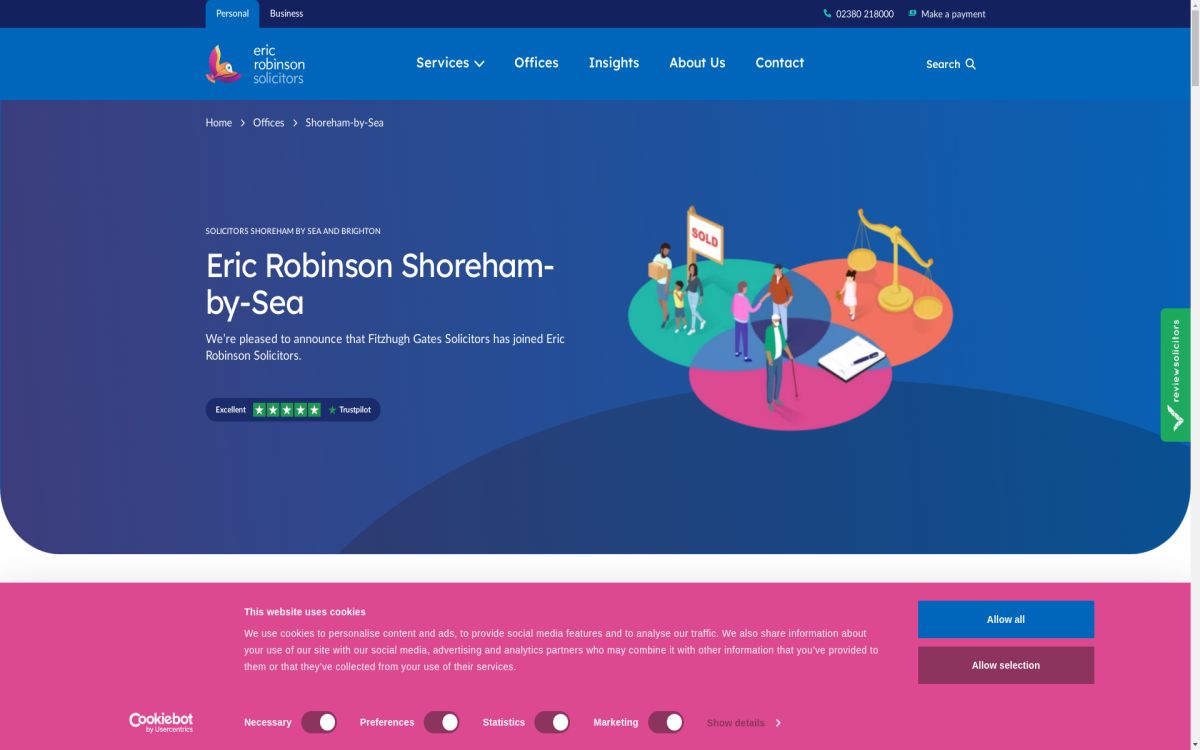
Task: Toggle the Necessary cookie switch
Action: click(319, 722)
